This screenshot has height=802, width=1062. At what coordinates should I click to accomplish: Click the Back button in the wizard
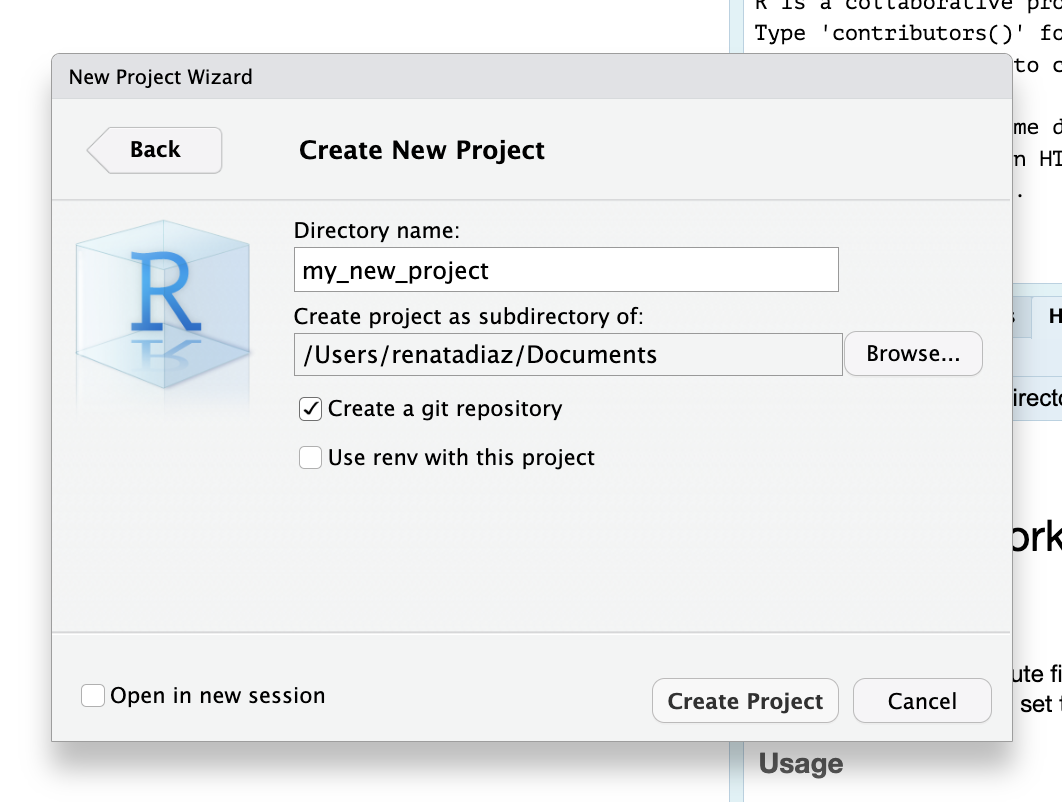point(155,150)
